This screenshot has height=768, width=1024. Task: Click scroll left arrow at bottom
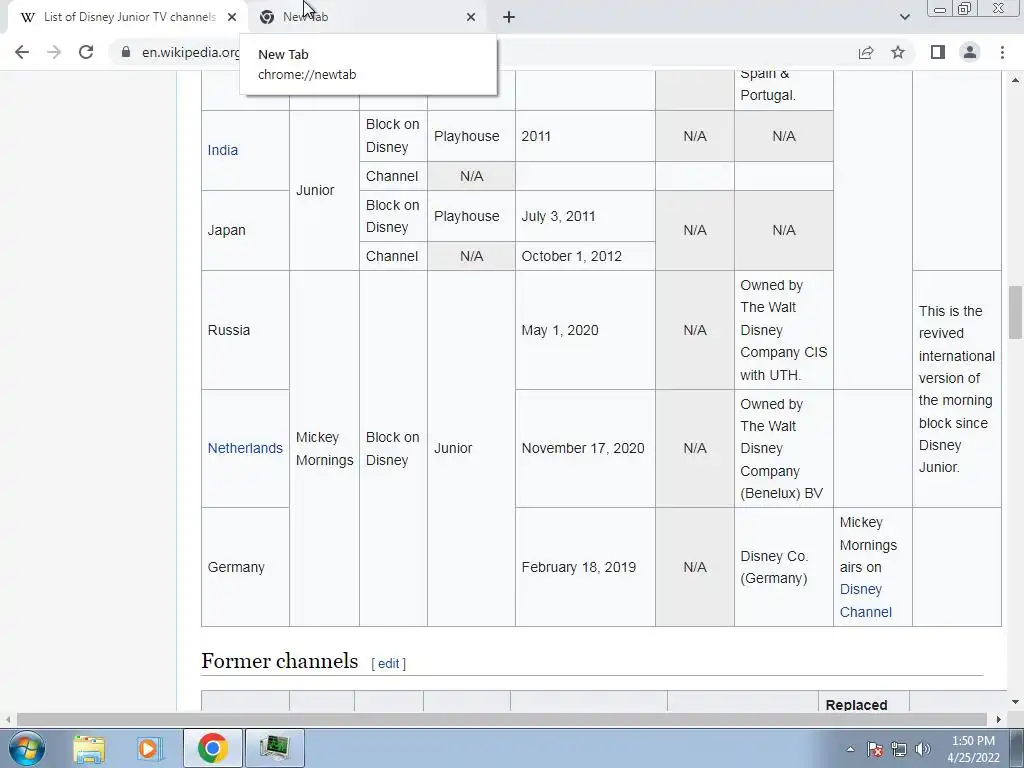7,719
